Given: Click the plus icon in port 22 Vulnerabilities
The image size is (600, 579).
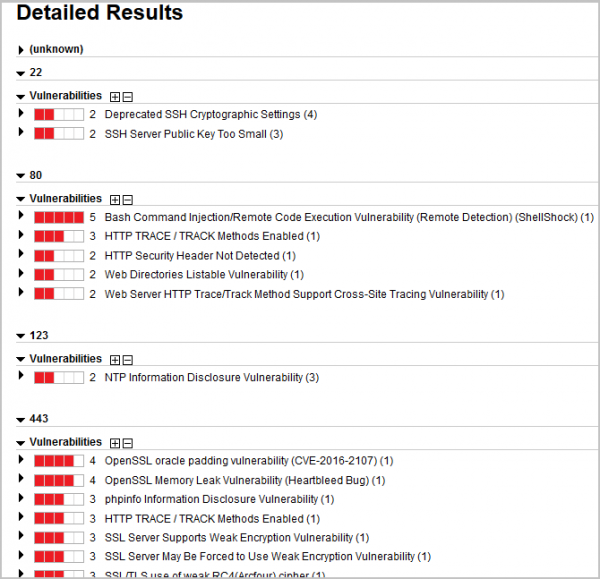Looking at the screenshot, I should point(115,97).
